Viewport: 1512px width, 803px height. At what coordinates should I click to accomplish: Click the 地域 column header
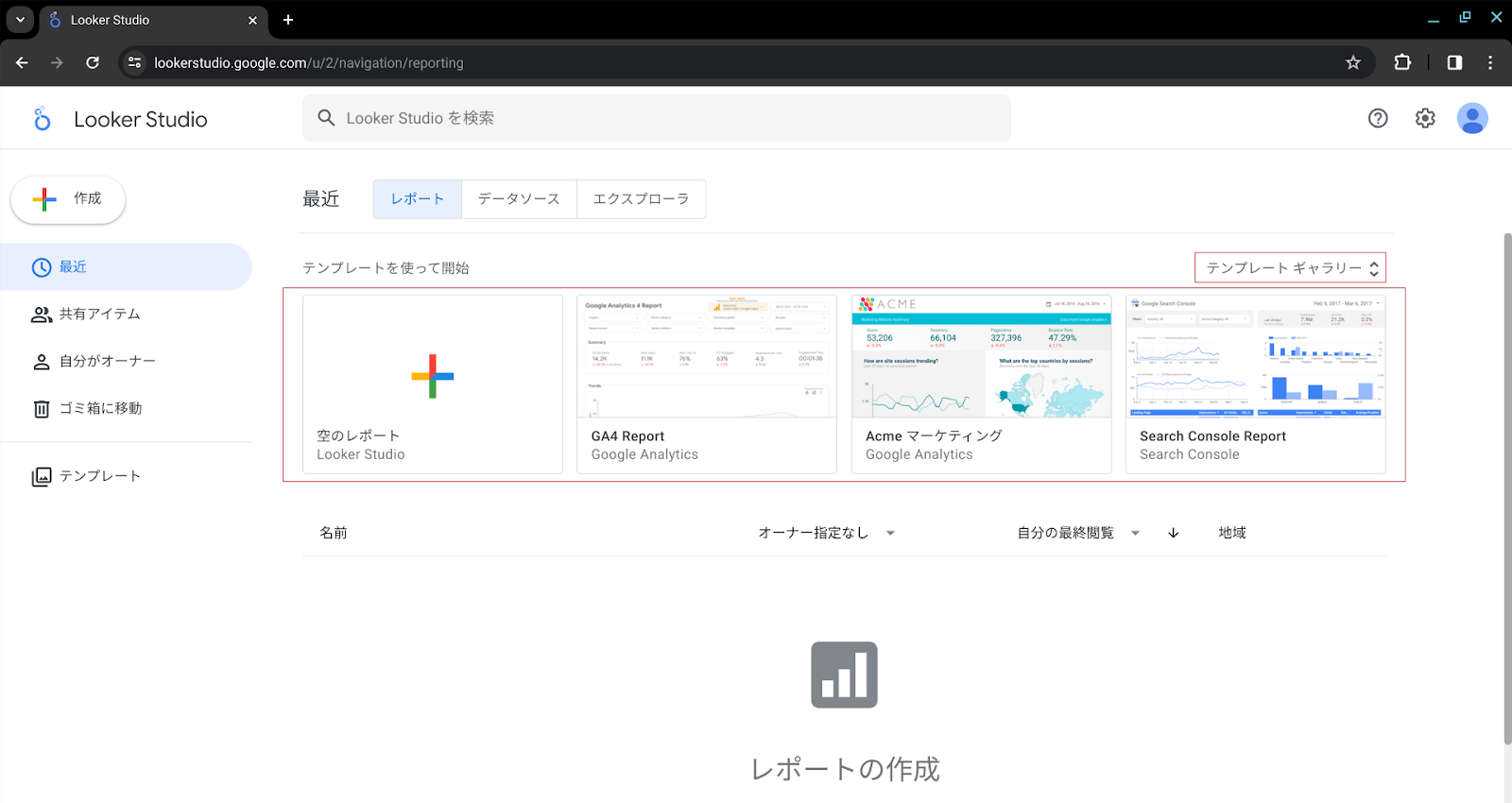click(1232, 533)
